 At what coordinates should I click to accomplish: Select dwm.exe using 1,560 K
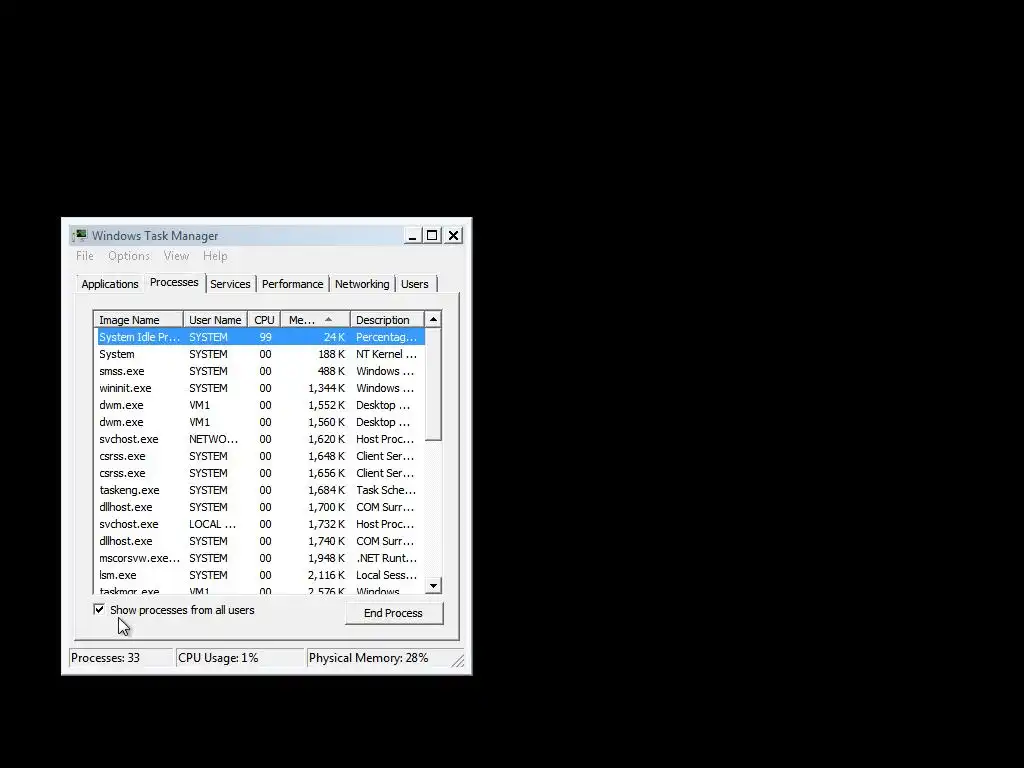tap(260, 422)
